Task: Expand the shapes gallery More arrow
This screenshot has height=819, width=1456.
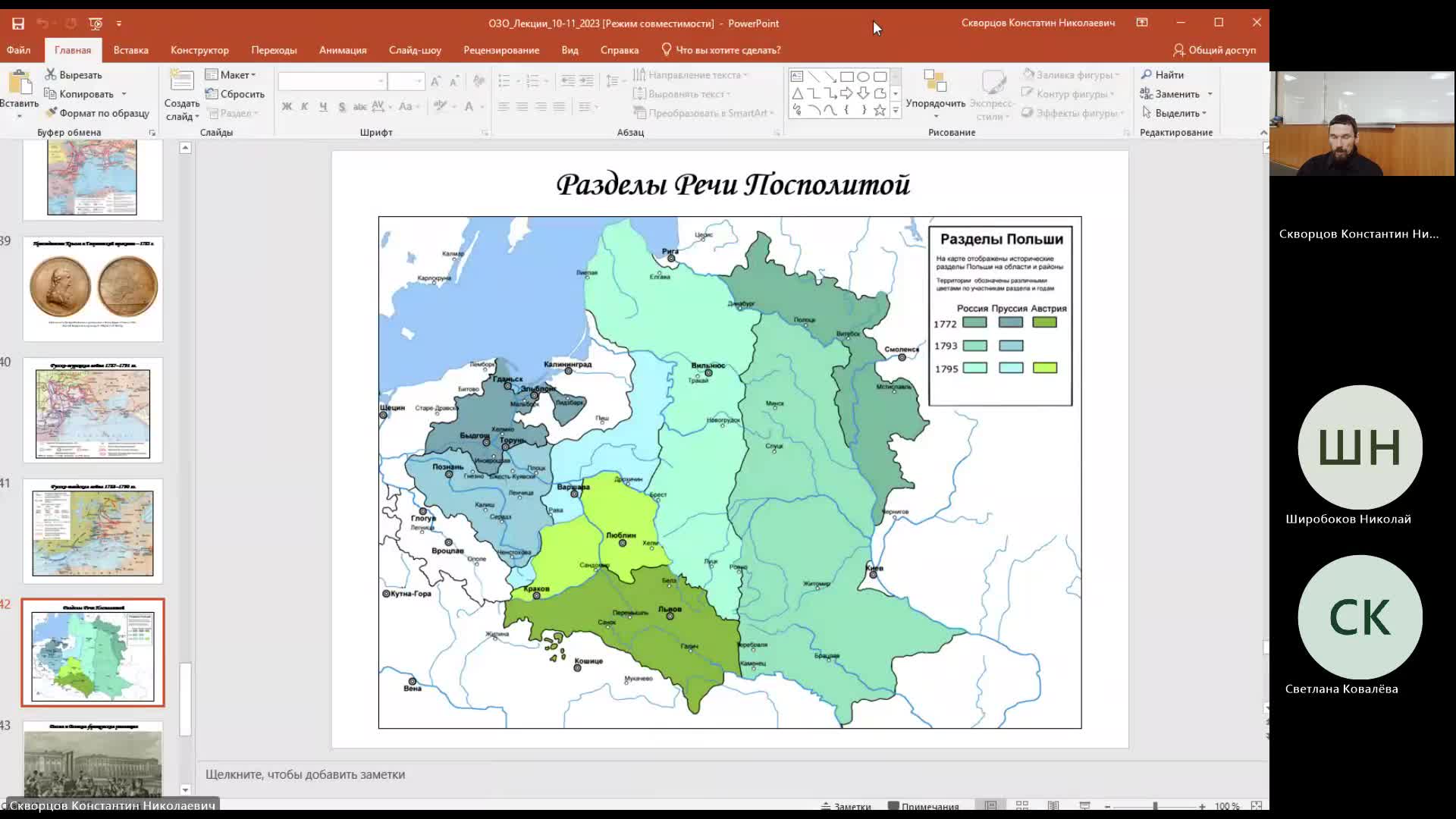Action: pos(896,110)
